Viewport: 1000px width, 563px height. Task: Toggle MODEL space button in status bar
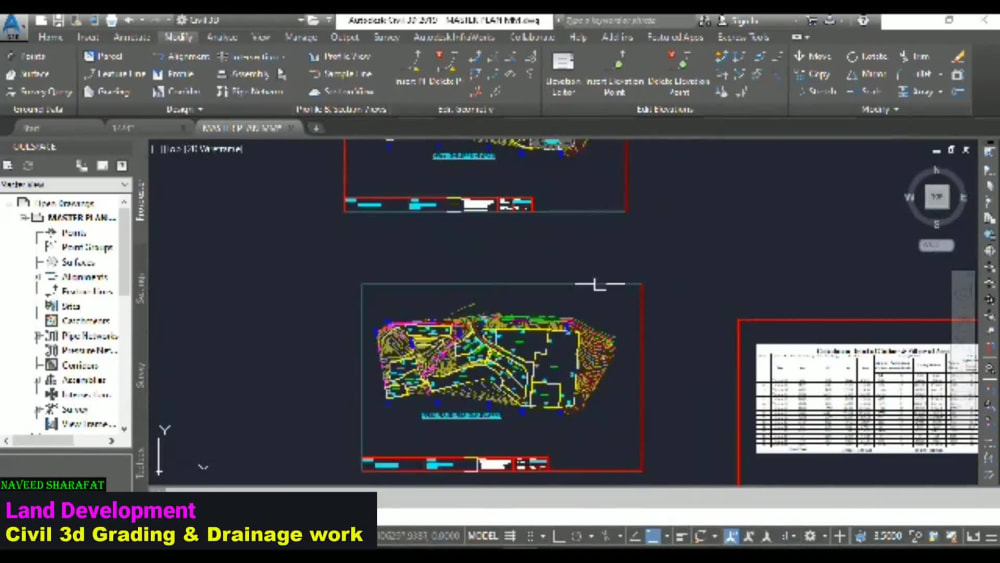(483, 536)
